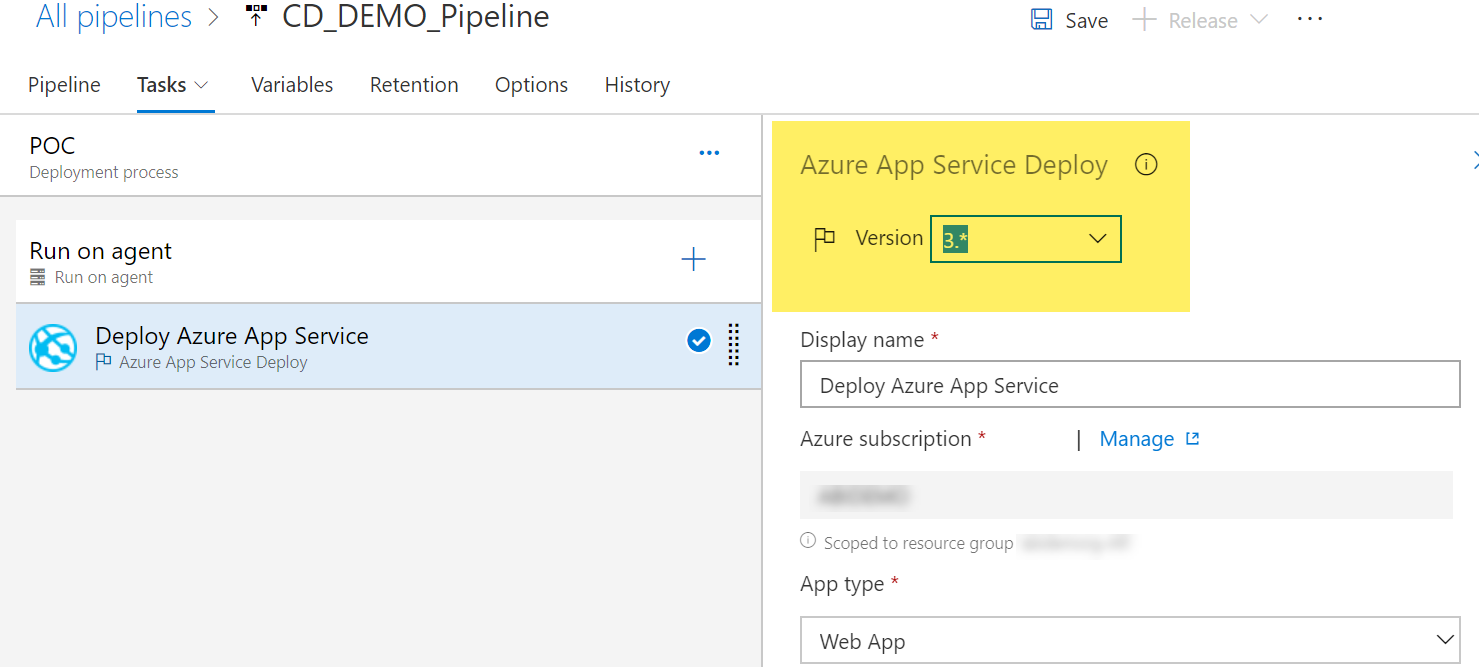Click the flag icon beside Azure App Service Deploy subtitle
The image size is (1479, 667).
(103, 362)
